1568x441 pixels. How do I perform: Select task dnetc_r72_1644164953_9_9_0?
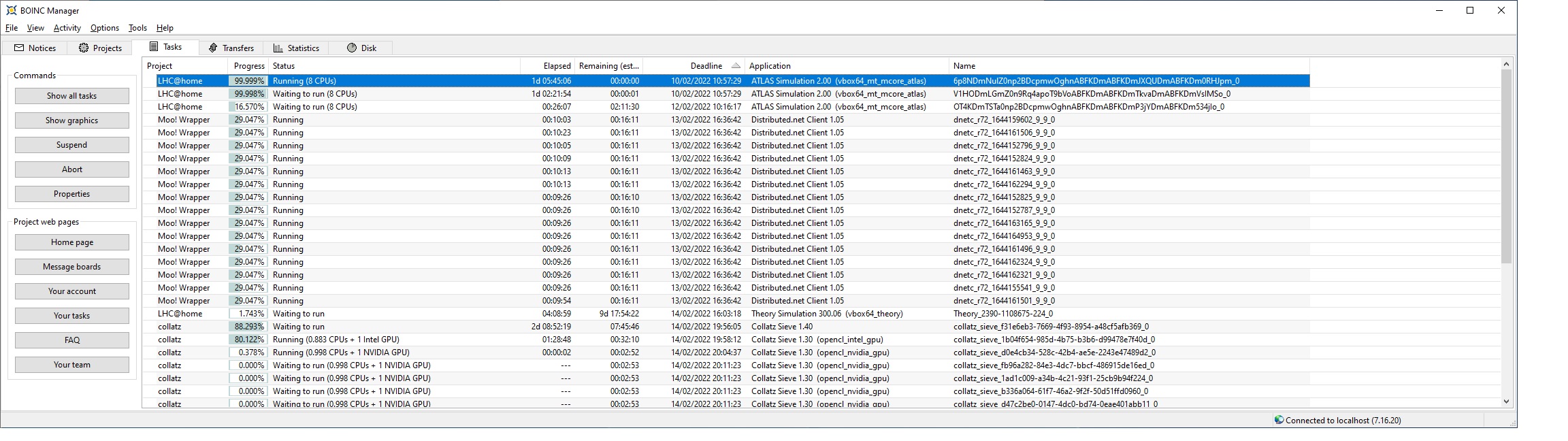pos(726,236)
